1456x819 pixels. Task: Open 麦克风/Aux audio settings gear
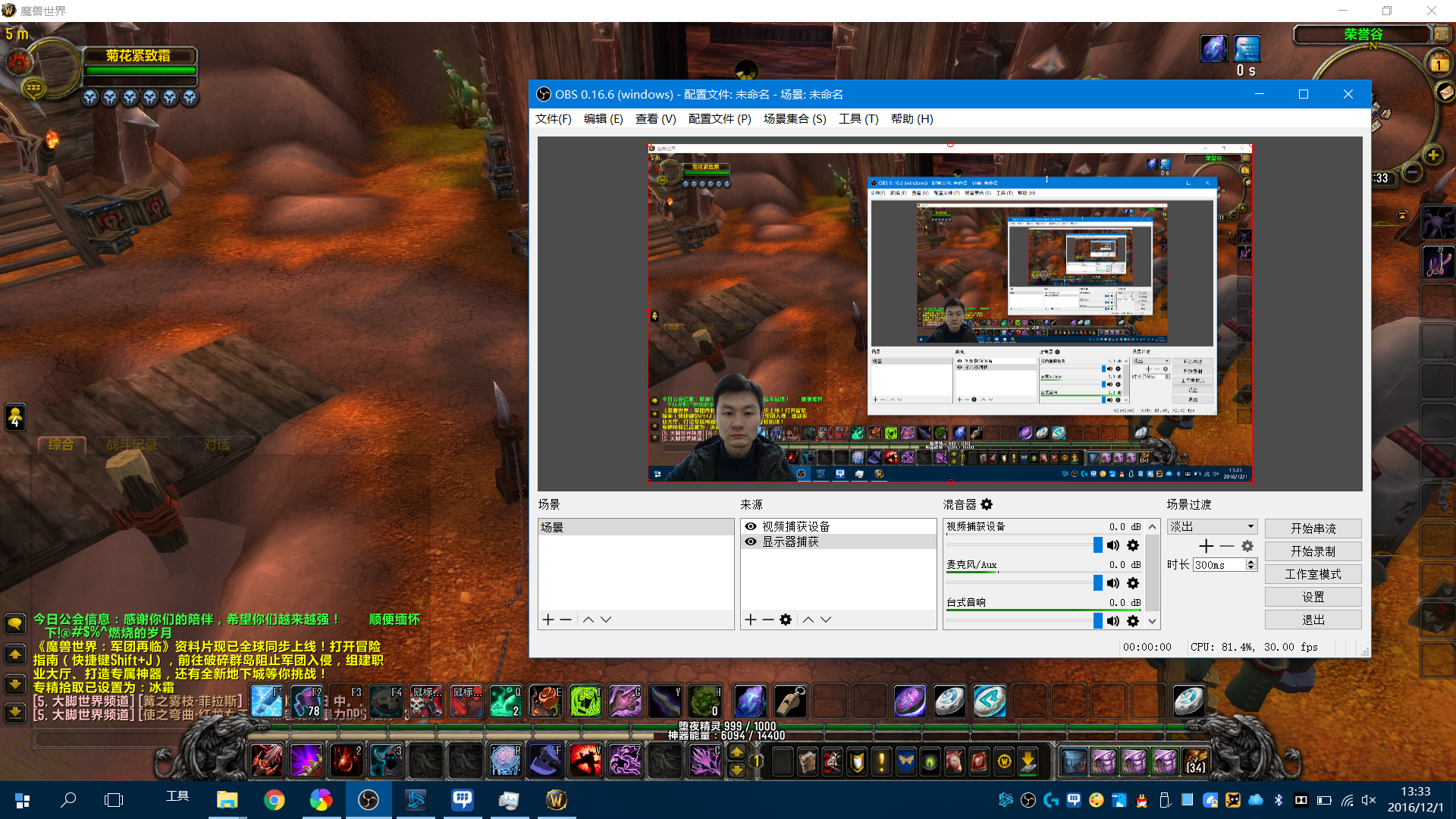point(1133,583)
